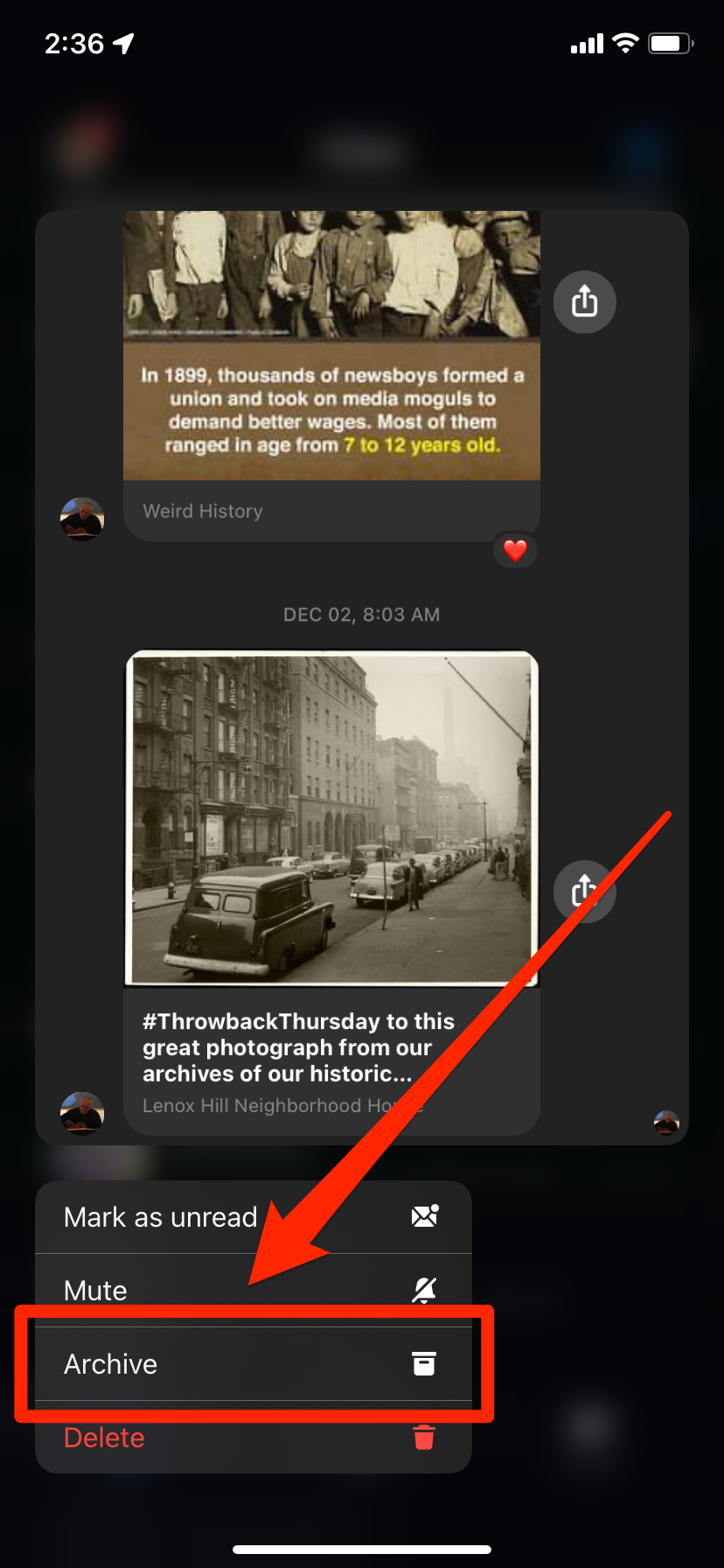Tap the battery indicator in status bar
Viewport: 724px width, 1568px height.
pyautogui.click(x=671, y=43)
